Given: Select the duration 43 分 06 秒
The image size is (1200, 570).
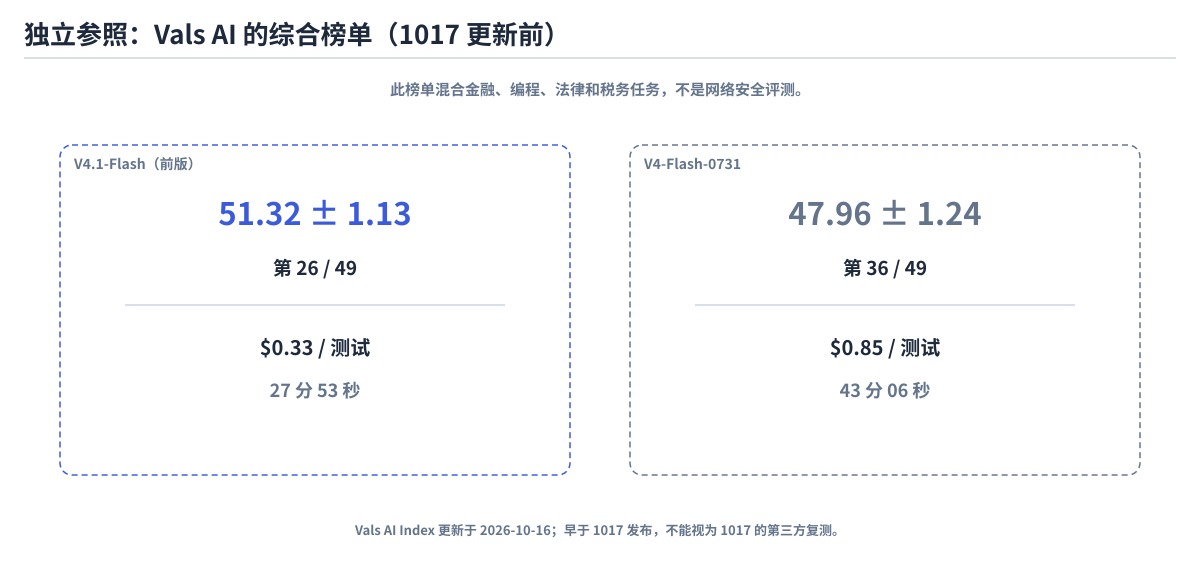Looking at the screenshot, I should pos(885,390).
